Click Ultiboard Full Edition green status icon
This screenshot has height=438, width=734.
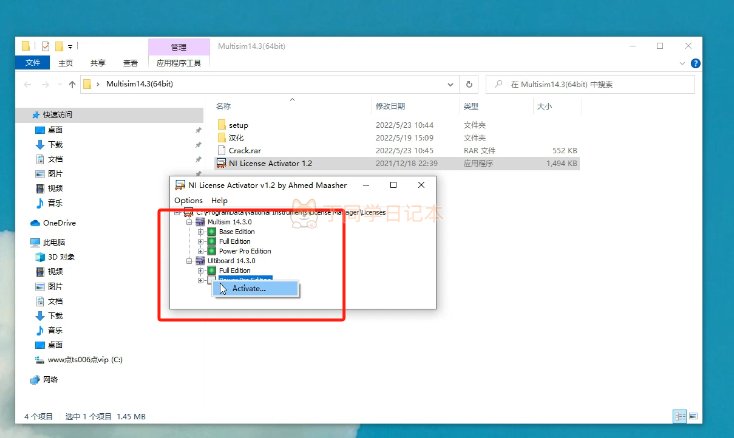click(x=212, y=270)
